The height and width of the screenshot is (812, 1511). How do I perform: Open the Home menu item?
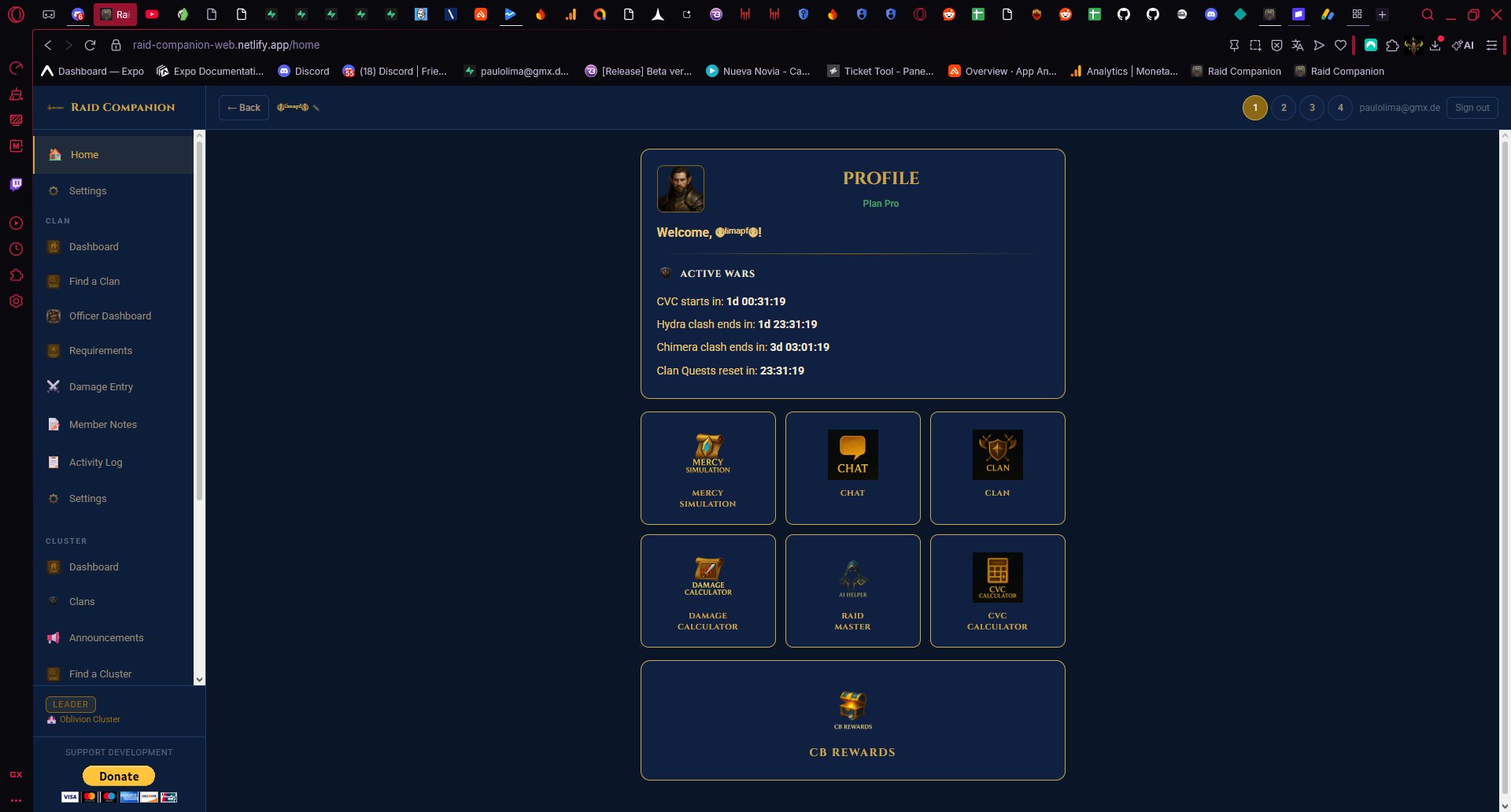114,155
